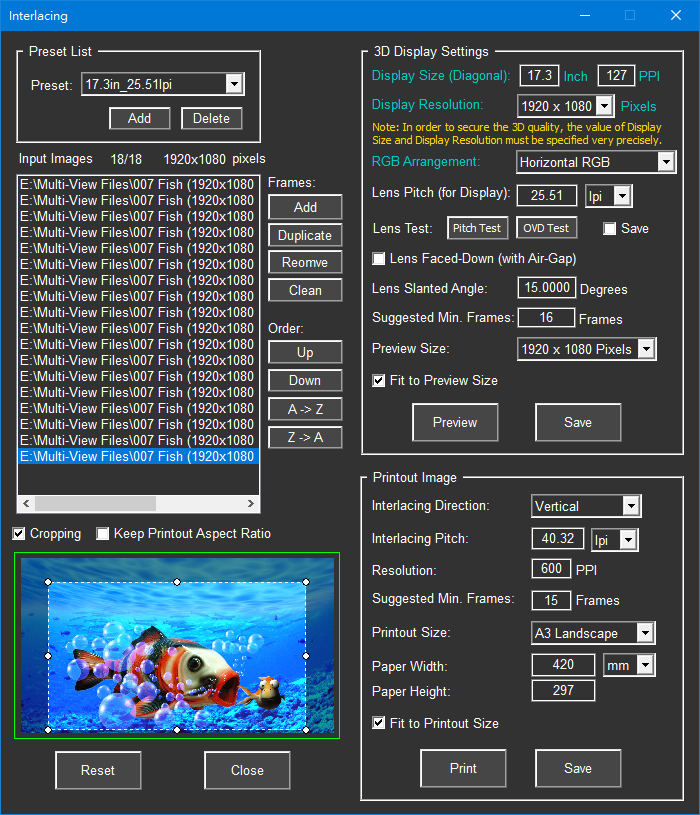Click the Print button
The height and width of the screenshot is (815, 700).
(x=463, y=768)
